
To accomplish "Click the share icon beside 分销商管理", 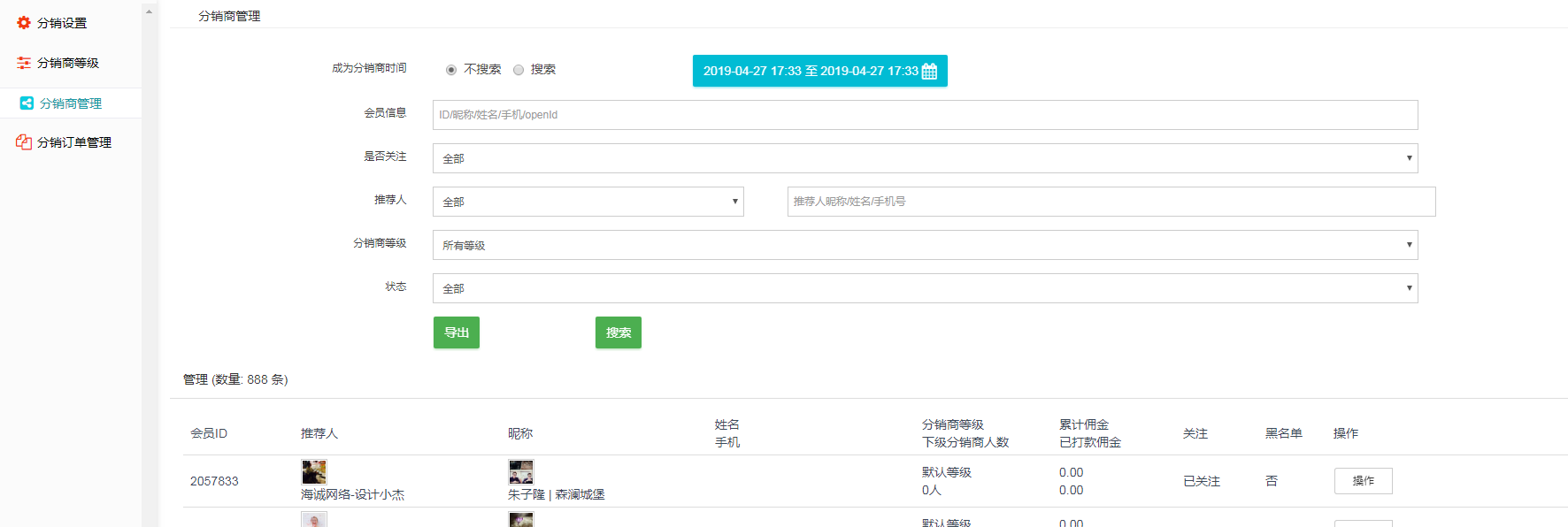I will [27, 103].
